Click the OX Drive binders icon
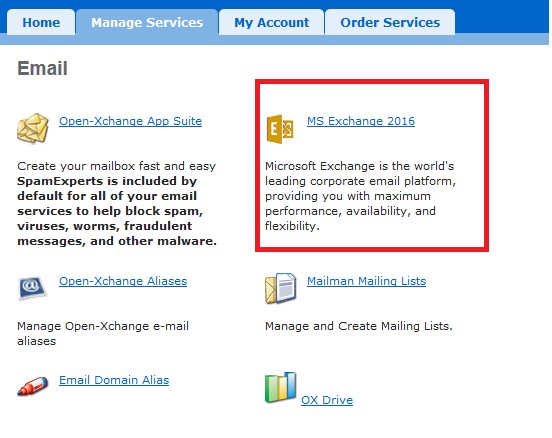 tap(281, 387)
